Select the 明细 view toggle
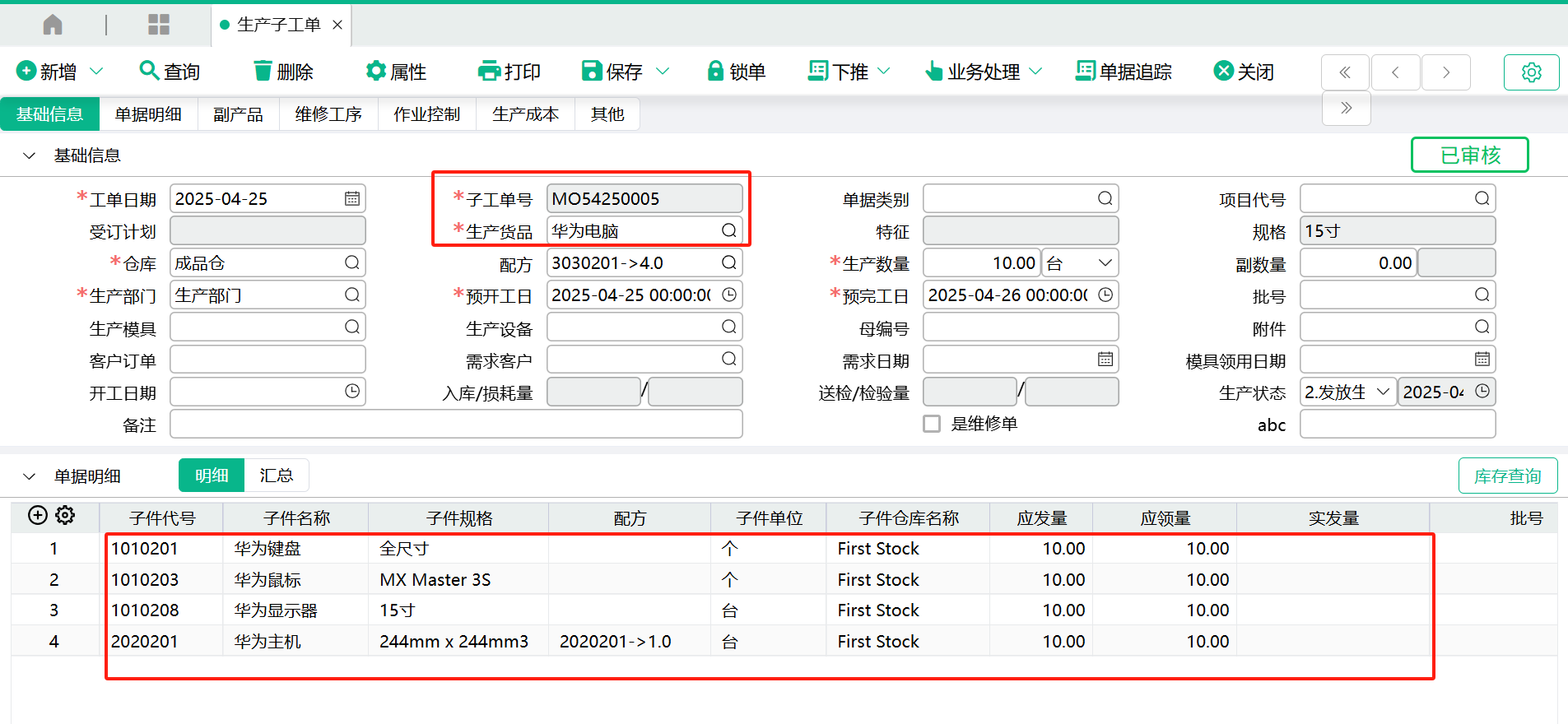 coord(212,476)
